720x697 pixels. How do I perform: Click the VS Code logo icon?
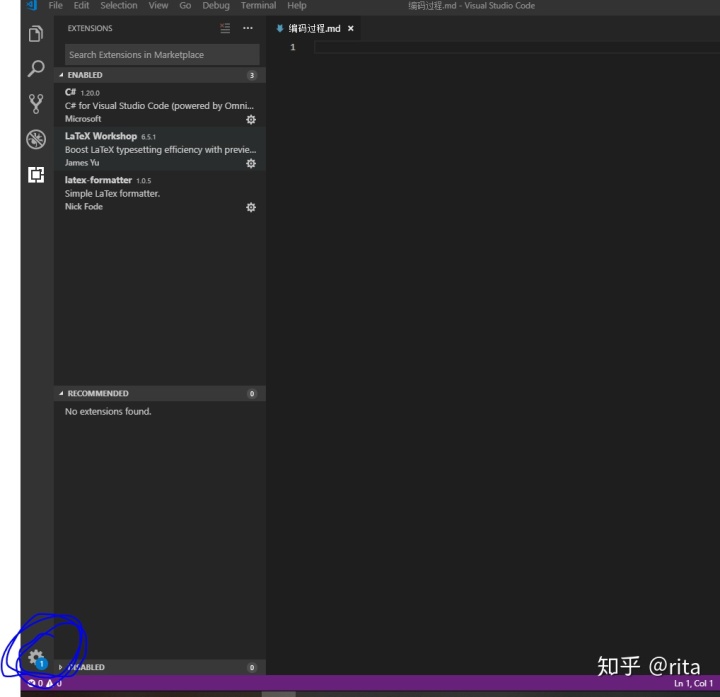coord(31,5)
